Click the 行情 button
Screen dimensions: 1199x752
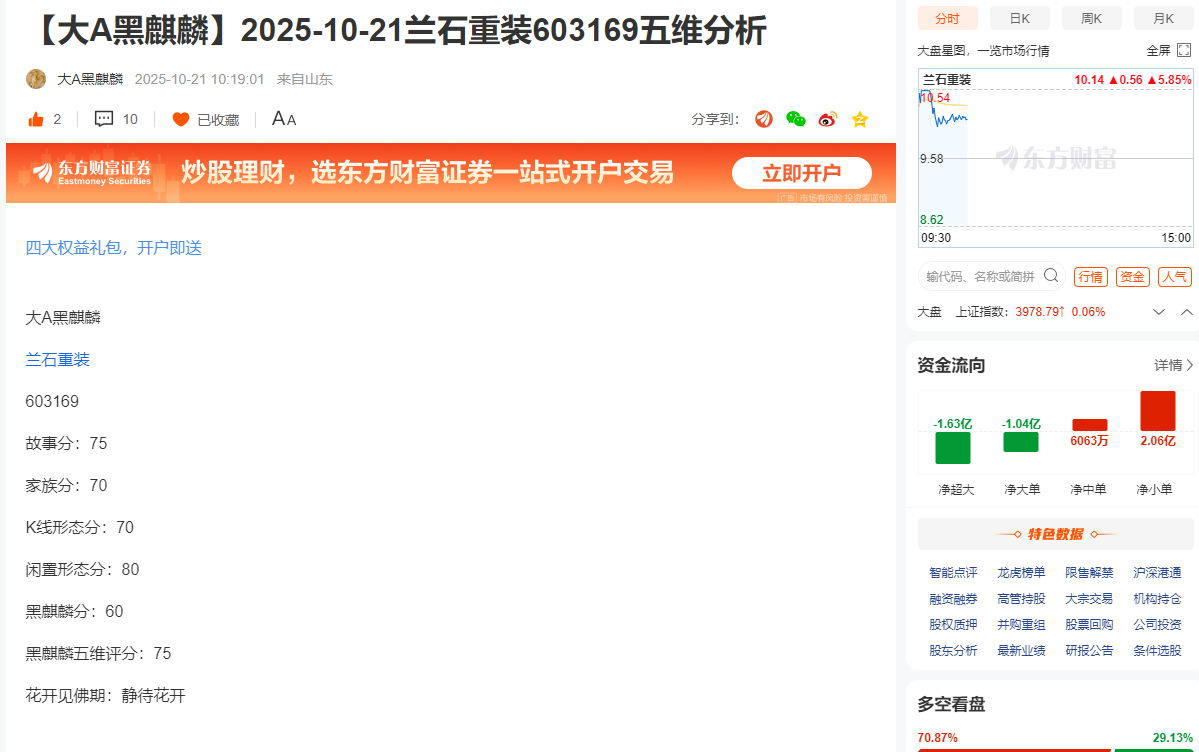[x=1090, y=277]
